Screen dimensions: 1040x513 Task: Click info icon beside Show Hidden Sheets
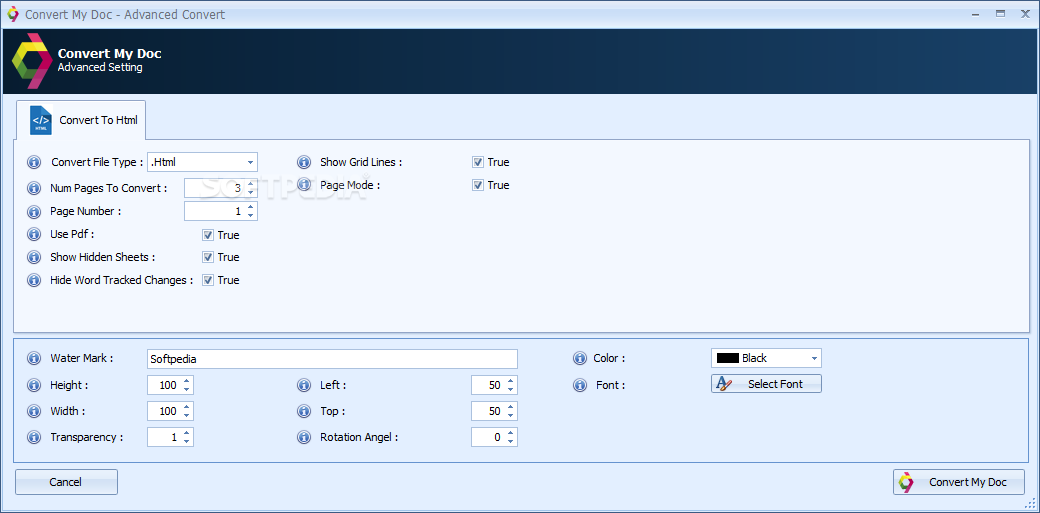(34, 257)
